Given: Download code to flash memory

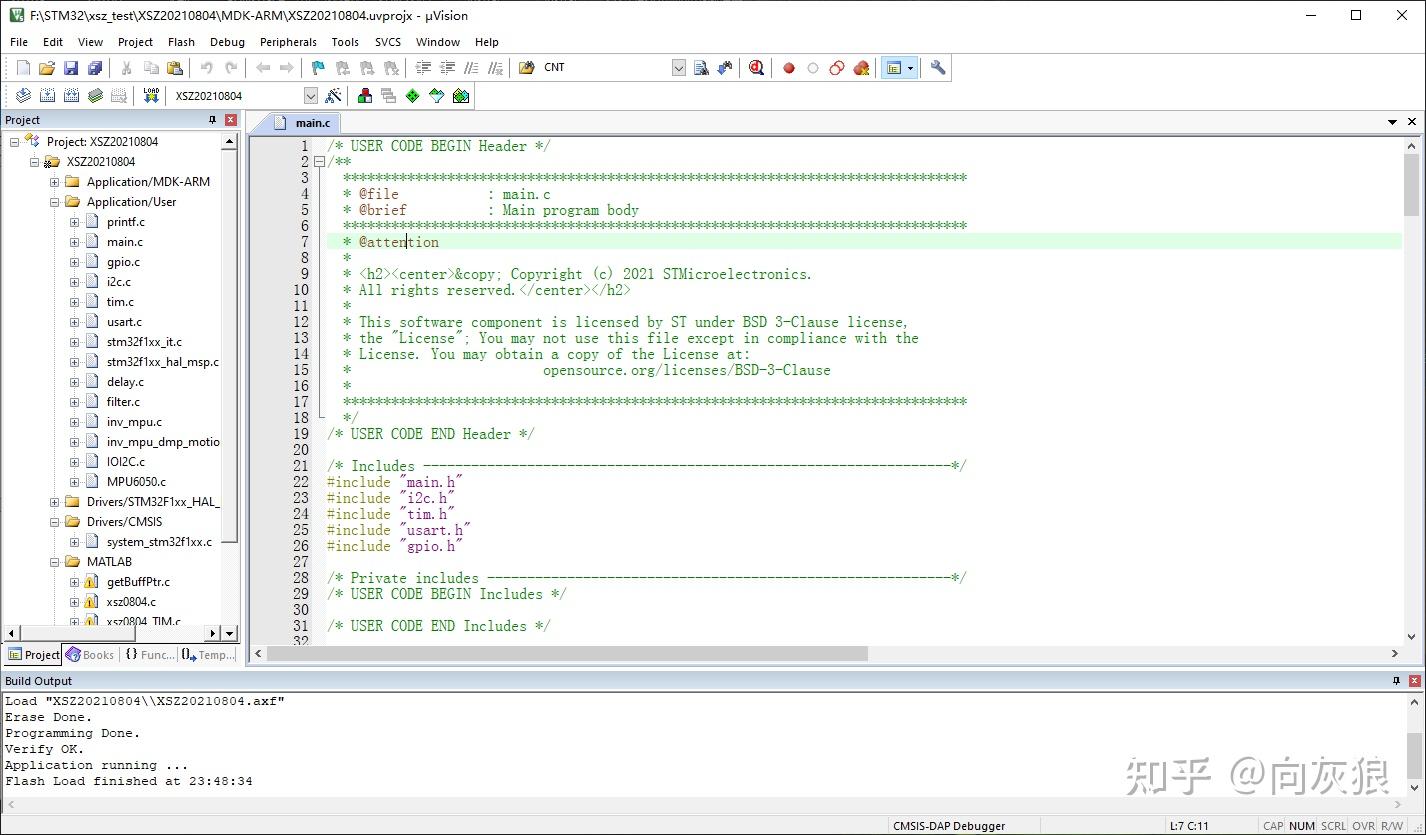Looking at the screenshot, I should 150,95.
